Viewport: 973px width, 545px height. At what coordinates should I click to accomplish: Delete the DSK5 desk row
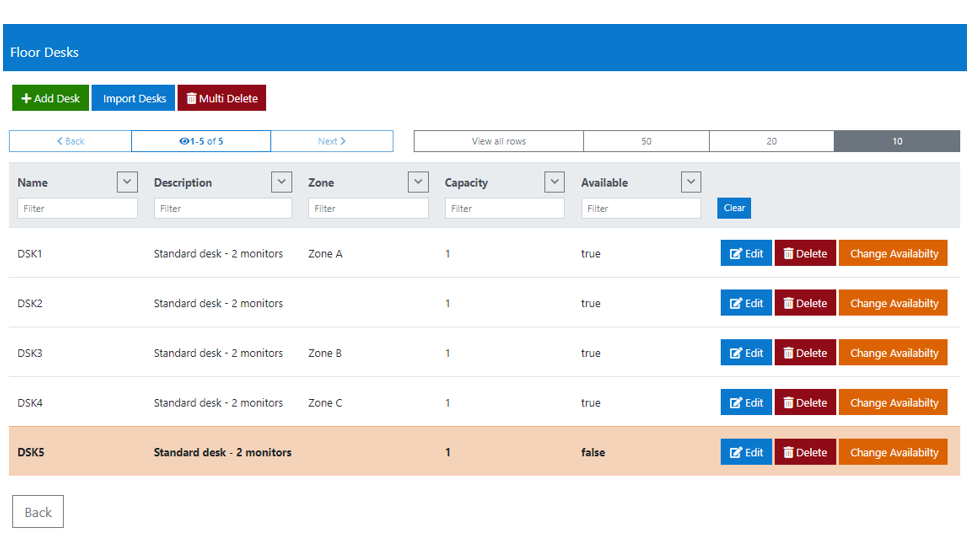(805, 452)
